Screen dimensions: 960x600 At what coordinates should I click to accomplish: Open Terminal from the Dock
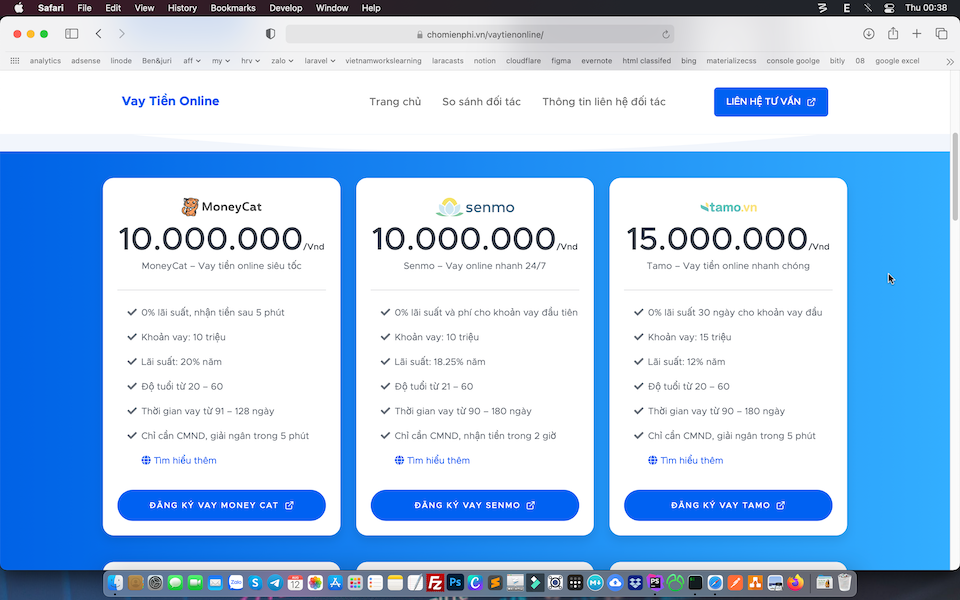click(695, 583)
